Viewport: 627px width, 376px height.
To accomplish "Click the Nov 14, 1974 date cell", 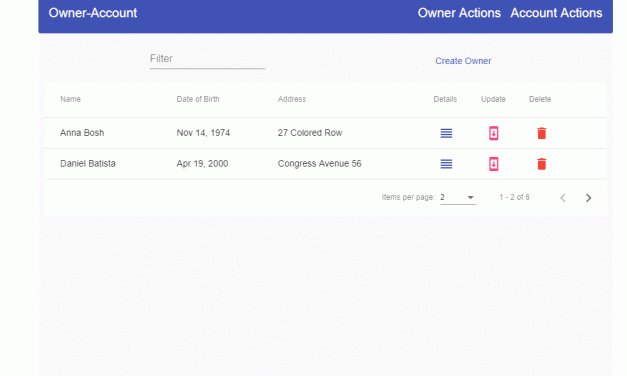I will tap(203, 133).
